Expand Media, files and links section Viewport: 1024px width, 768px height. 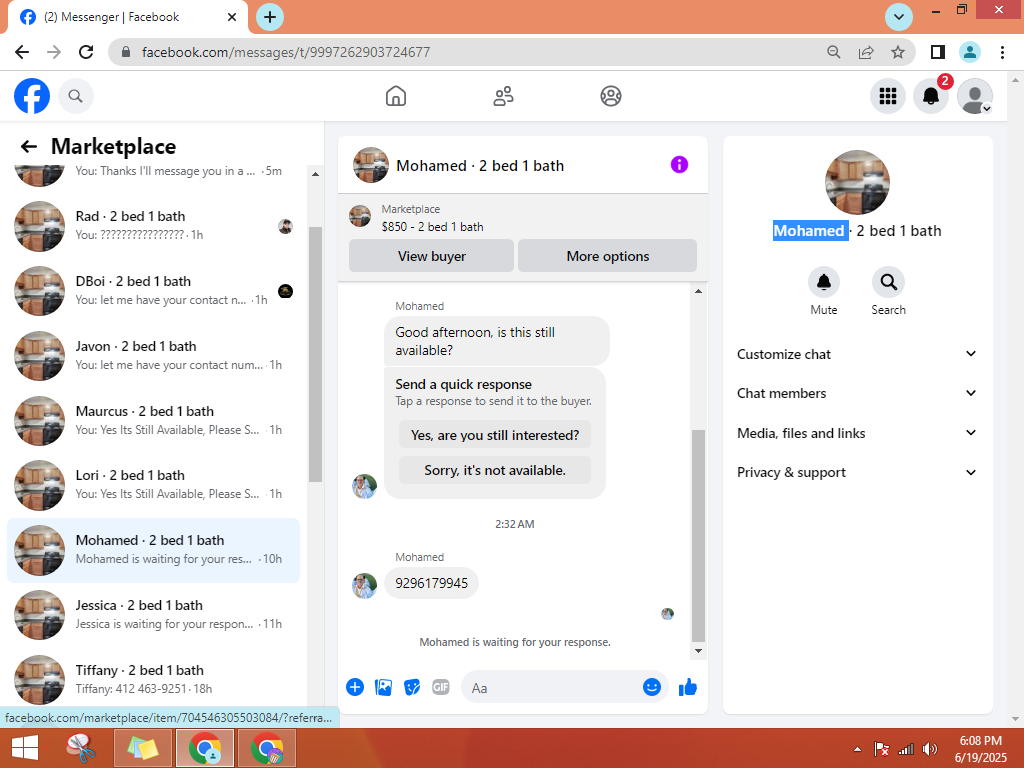click(857, 433)
